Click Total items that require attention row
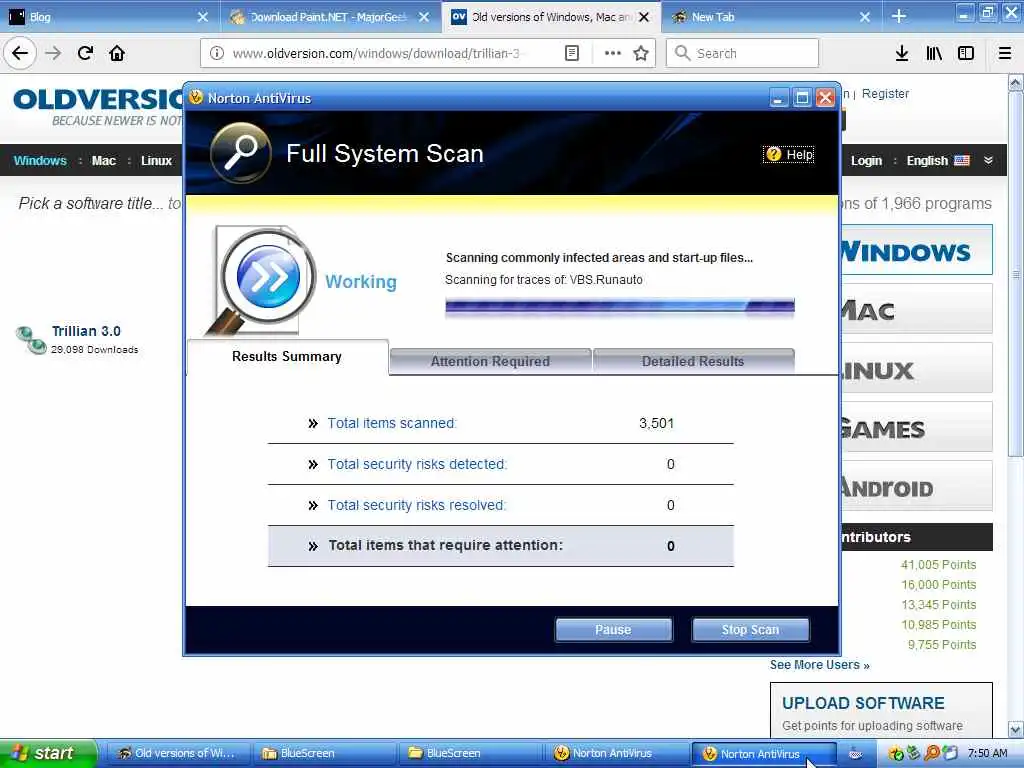This screenshot has width=1024, height=768. (500, 545)
